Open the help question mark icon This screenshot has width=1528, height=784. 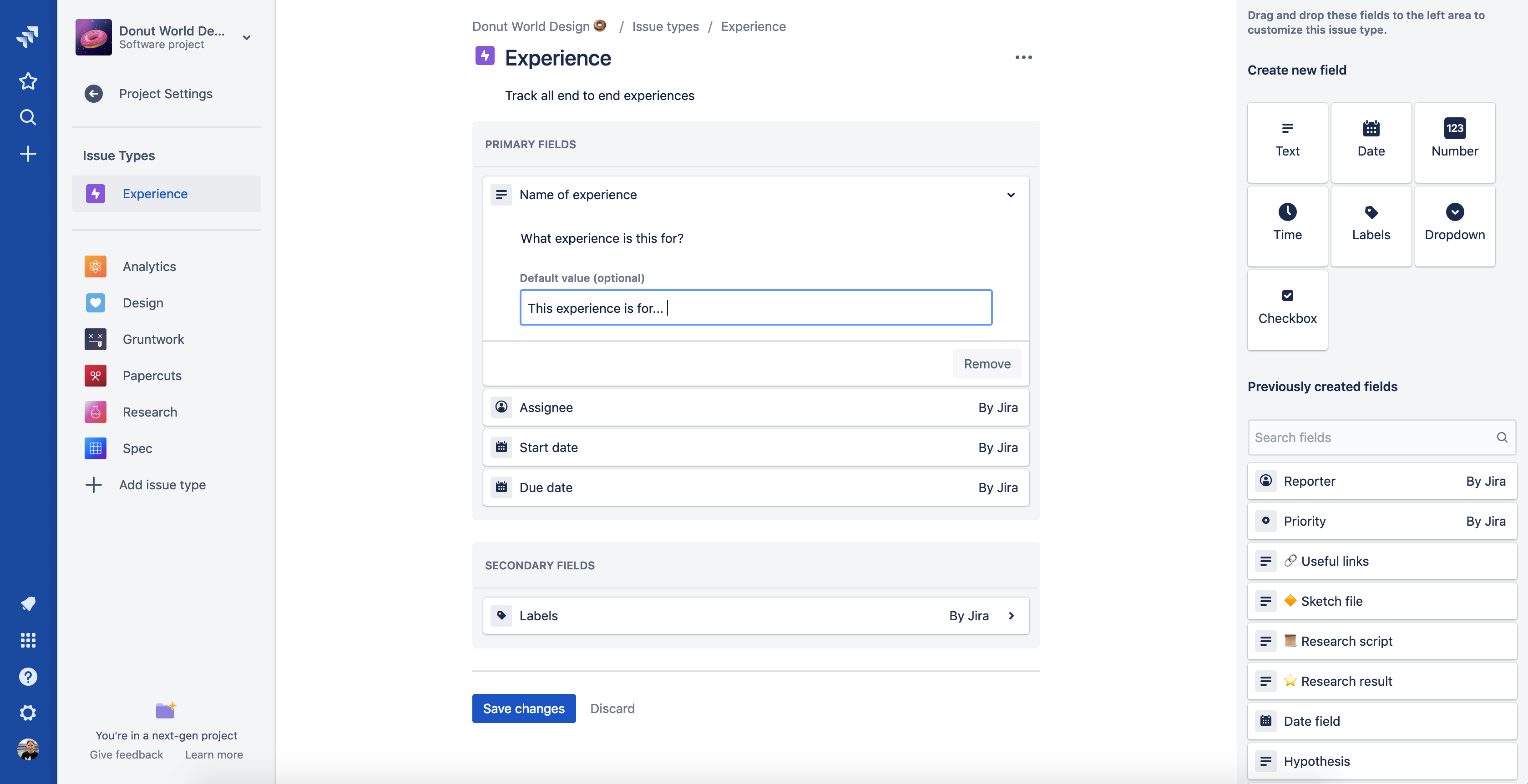point(28,676)
